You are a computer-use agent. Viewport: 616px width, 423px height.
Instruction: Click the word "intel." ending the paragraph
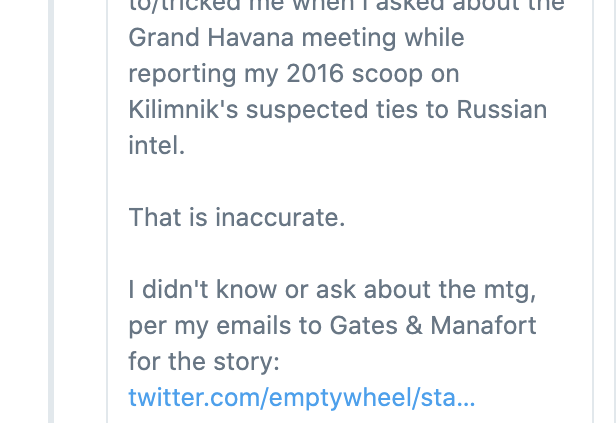(x=157, y=145)
